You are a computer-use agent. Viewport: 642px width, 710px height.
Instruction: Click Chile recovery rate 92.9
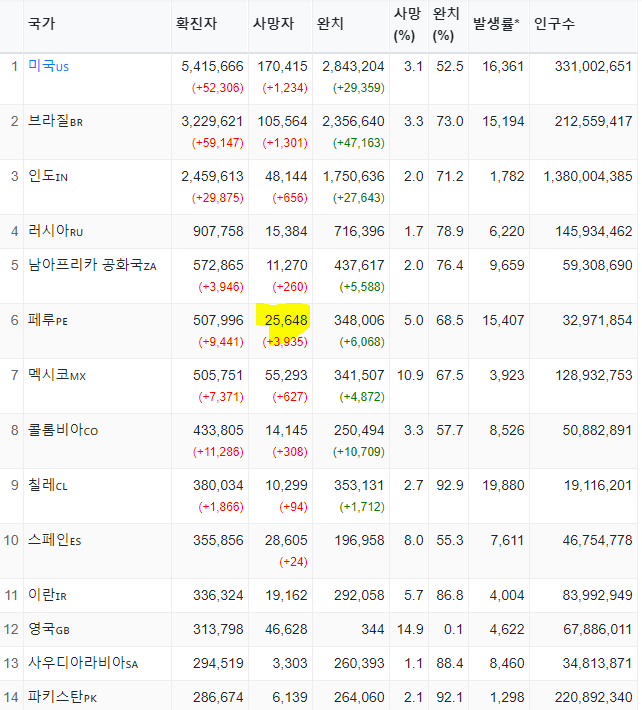[x=450, y=485]
